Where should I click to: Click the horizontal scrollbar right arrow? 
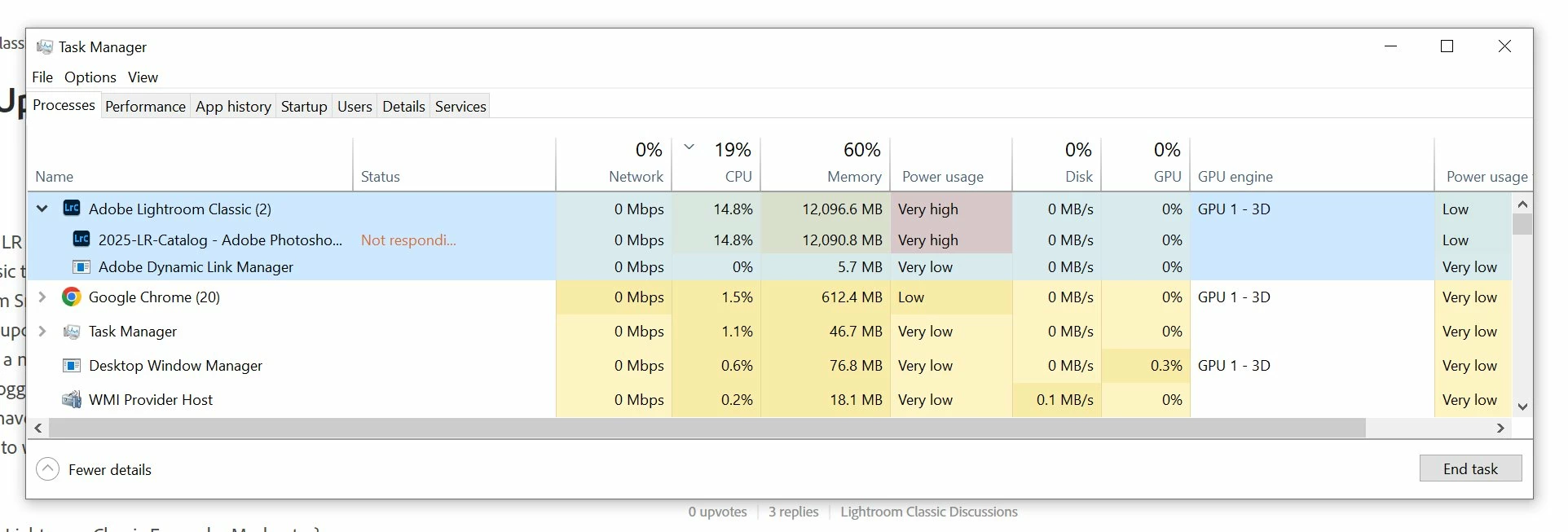pyautogui.click(x=1500, y=428)
